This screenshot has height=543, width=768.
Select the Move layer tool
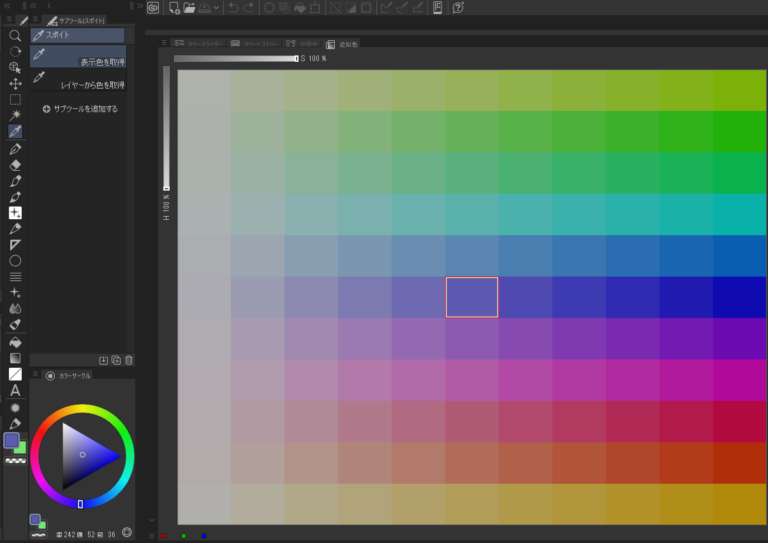[x=15, y=83]
